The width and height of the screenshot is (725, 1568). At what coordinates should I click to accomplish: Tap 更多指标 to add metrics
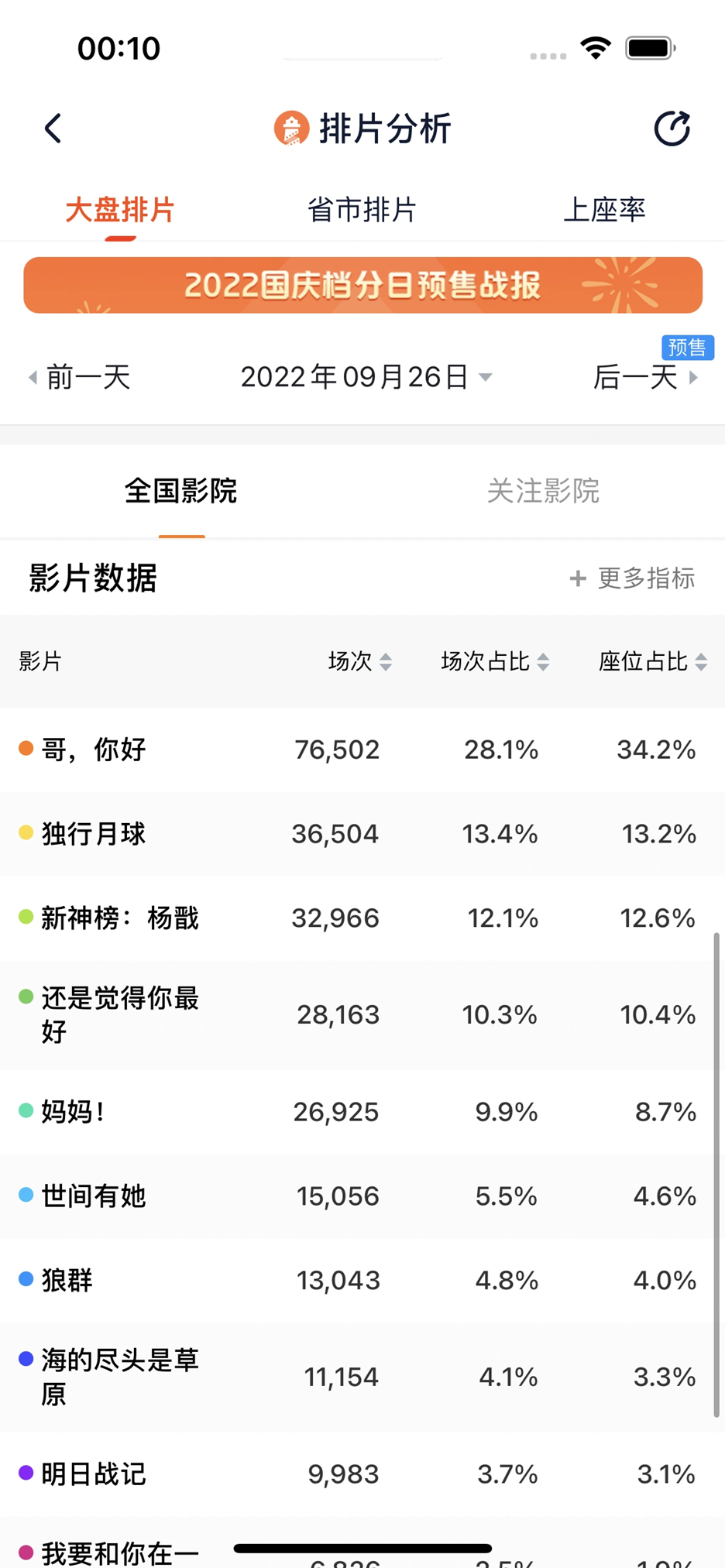pyautogui.click(x=633, y=578)
